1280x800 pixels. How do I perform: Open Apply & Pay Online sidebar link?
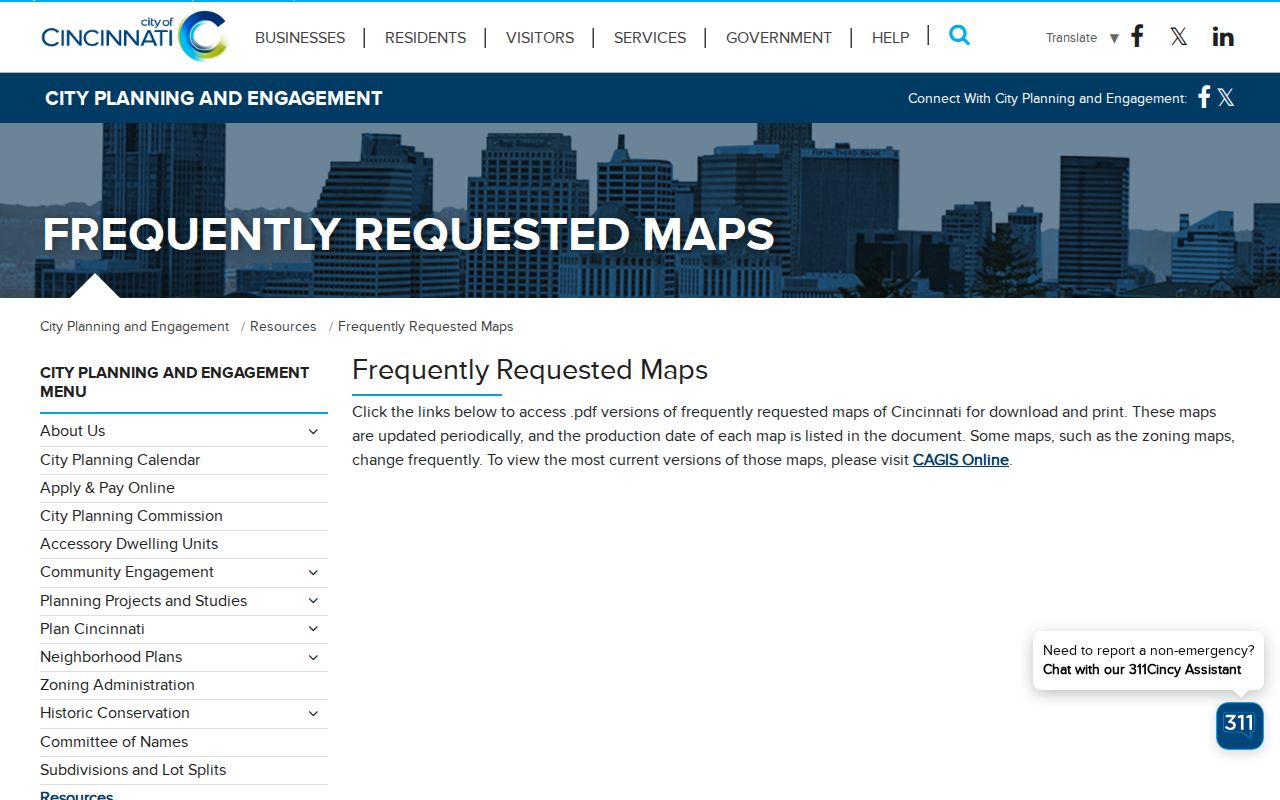tap(107, 488)
